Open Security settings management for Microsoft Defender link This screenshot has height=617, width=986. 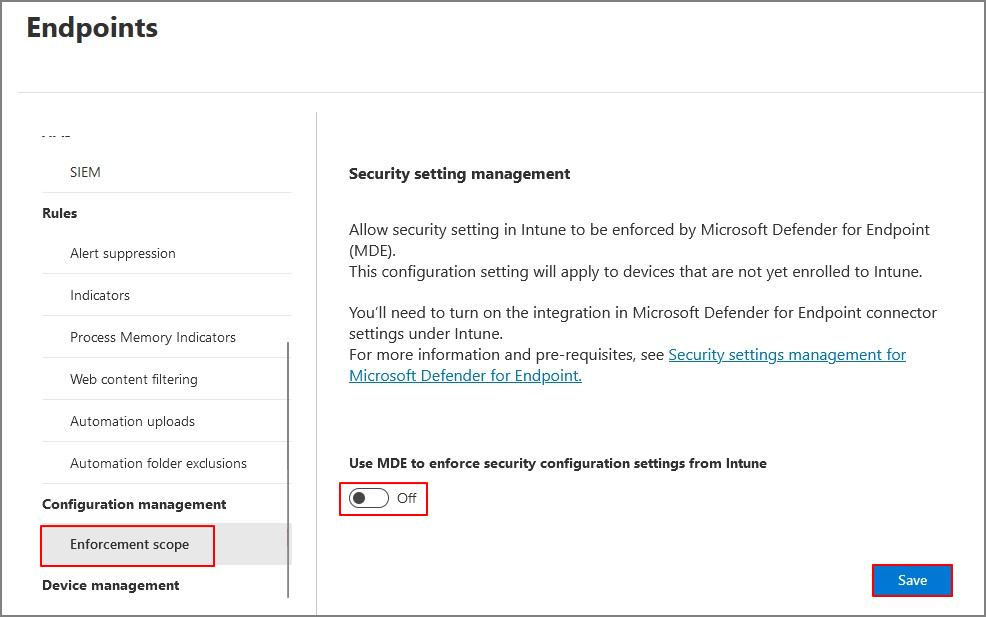pos(628,365)
